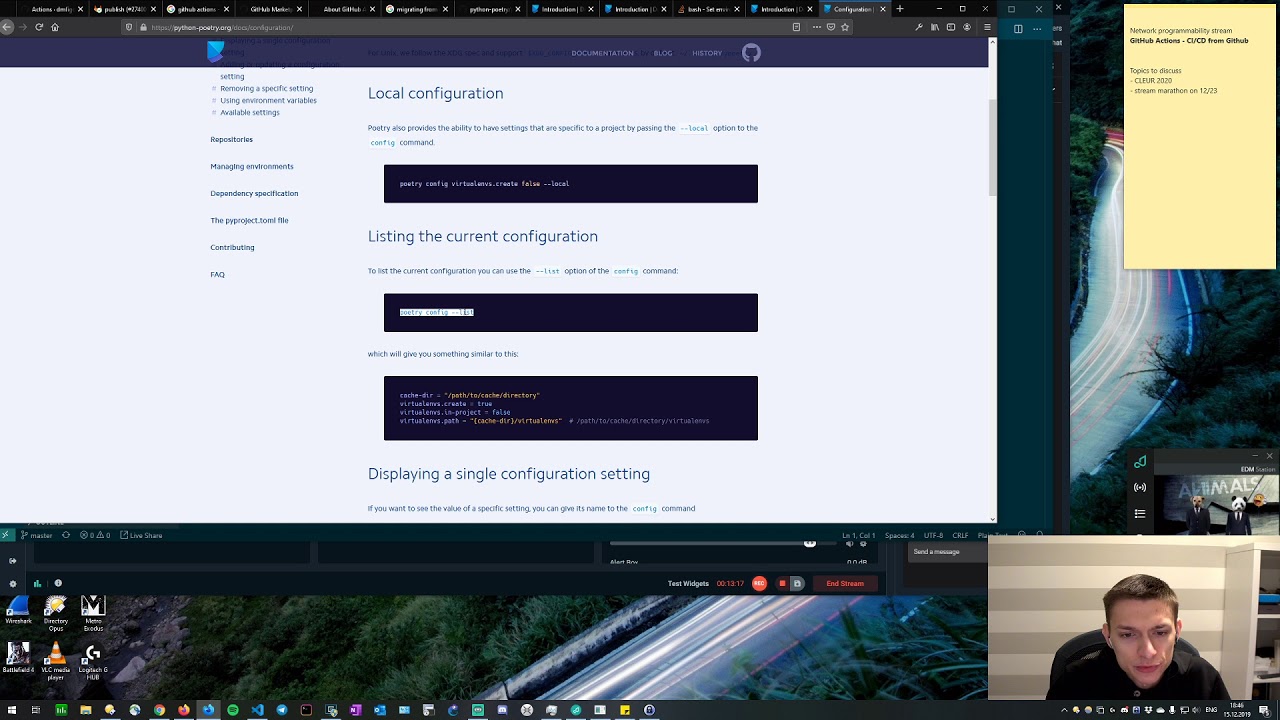
Task: Open Streamlabs settings gear icon
Action: coord(12,583)
